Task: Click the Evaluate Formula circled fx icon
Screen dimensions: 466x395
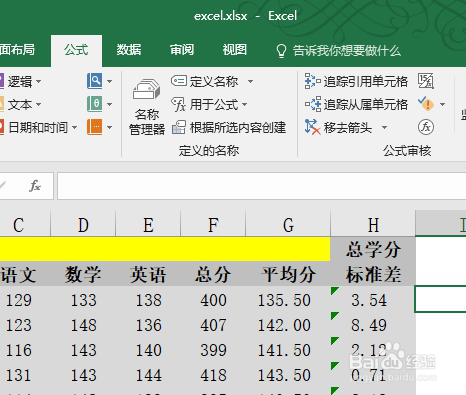Action: click(x=426, y=127)
